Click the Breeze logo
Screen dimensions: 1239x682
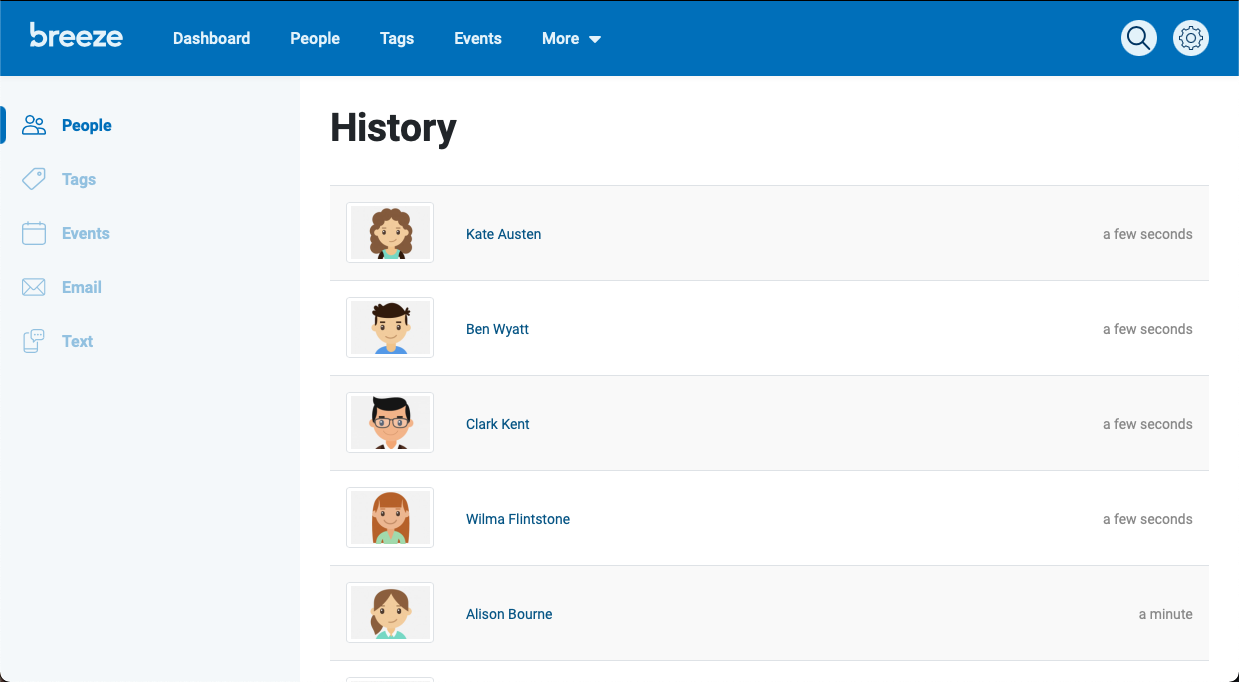tap(76, 36)
